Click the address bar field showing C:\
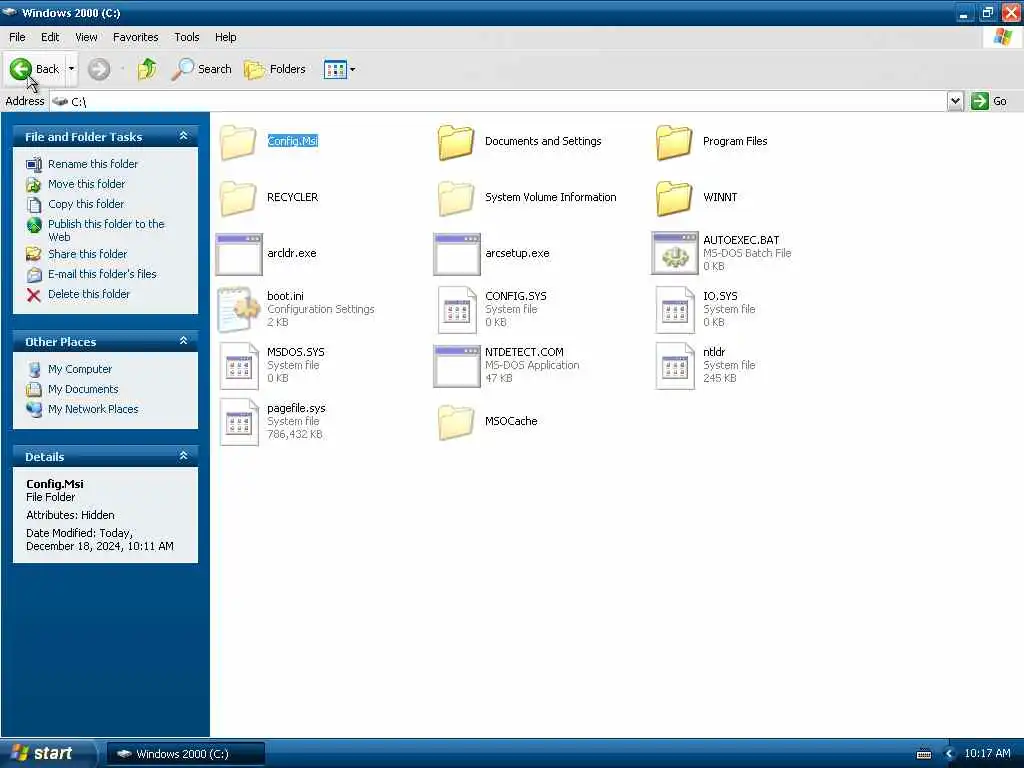The image size is (1024, 768). pyautogui.click(x=498, y=101)
